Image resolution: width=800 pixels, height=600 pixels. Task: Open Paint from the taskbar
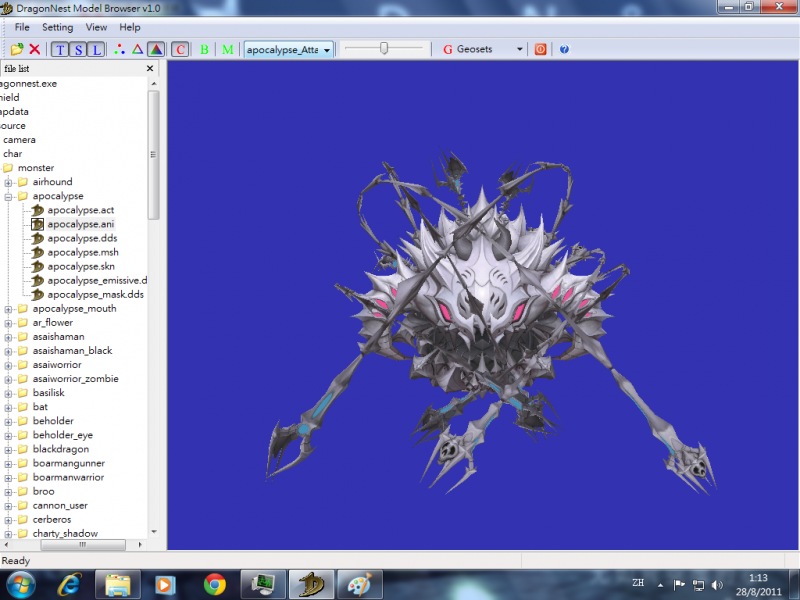(360, 585)
